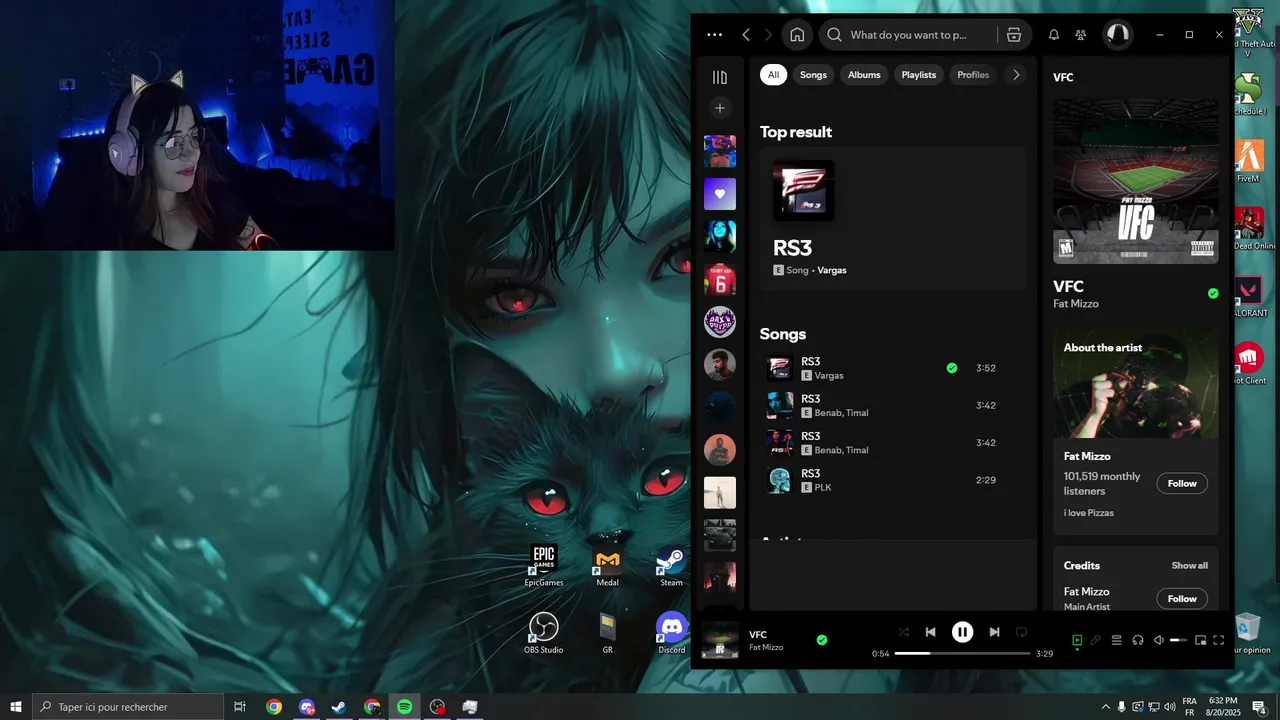Select the Albums filter chip
The height and width of the screenshot is (720, 1280).
864,75
